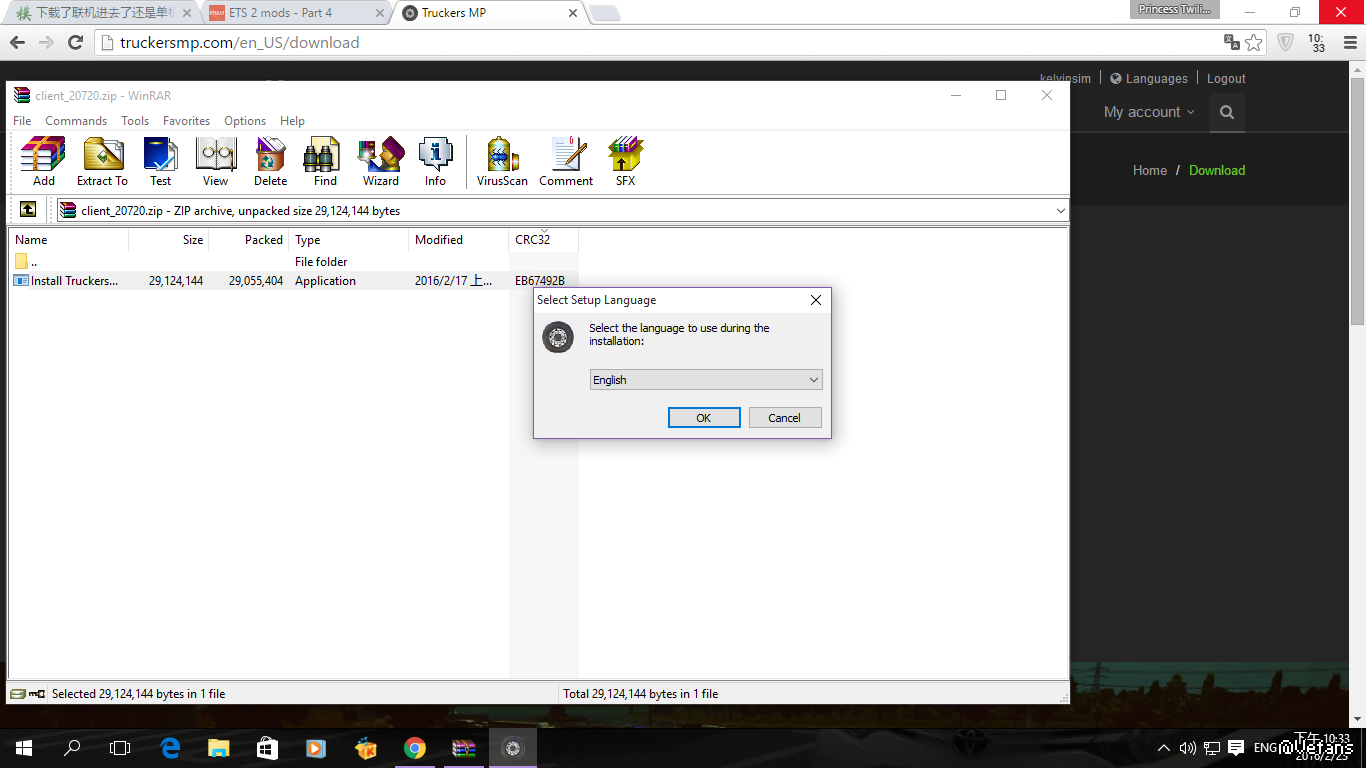Open the Options menu in WinRAR

tap(245, 121)
